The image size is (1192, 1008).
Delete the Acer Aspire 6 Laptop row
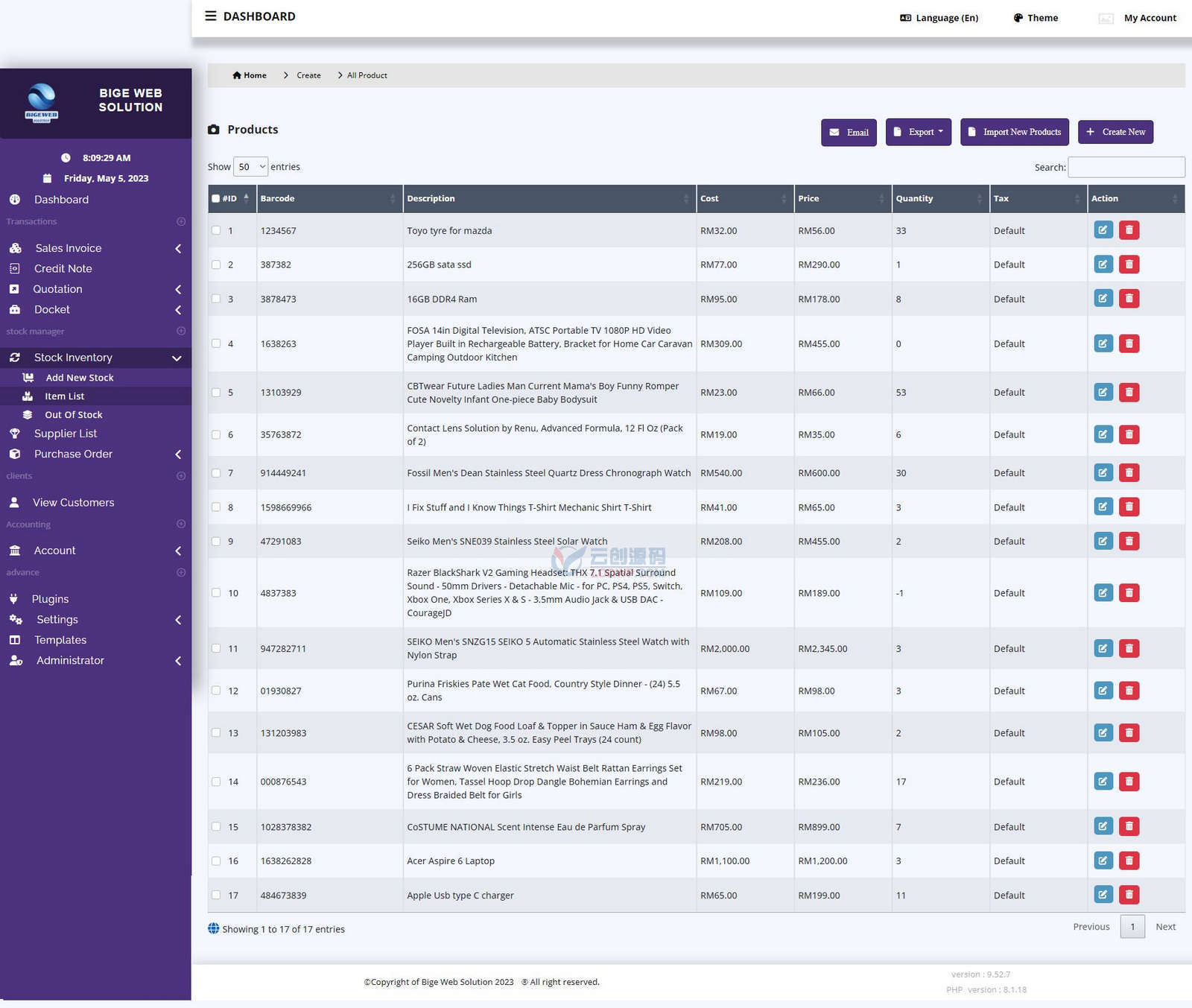coord(1129,860)
